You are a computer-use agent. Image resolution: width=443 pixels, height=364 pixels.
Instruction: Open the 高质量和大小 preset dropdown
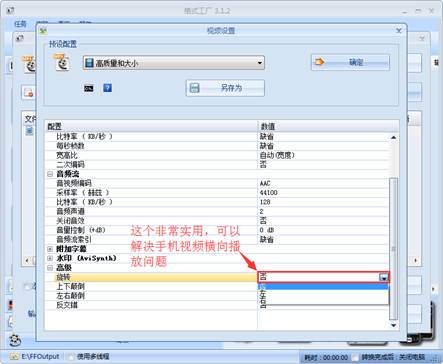(174, 63)
